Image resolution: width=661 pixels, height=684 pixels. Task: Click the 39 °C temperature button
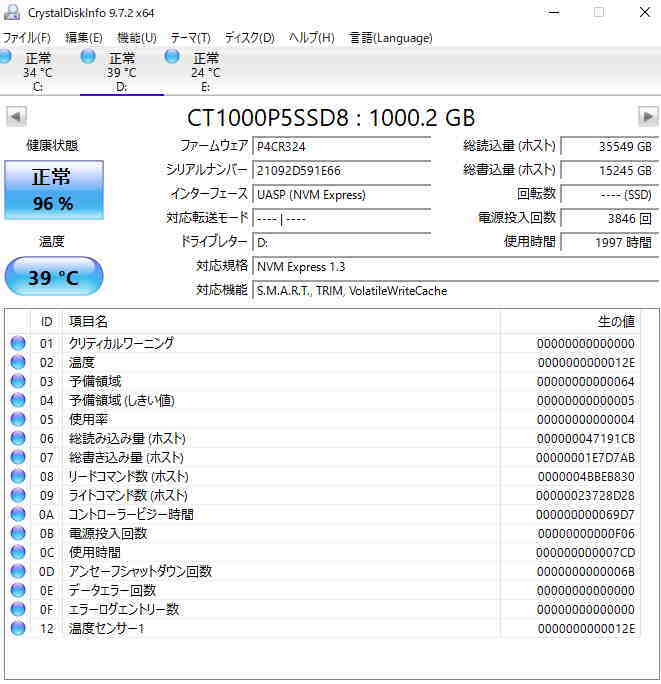(54, 277)
